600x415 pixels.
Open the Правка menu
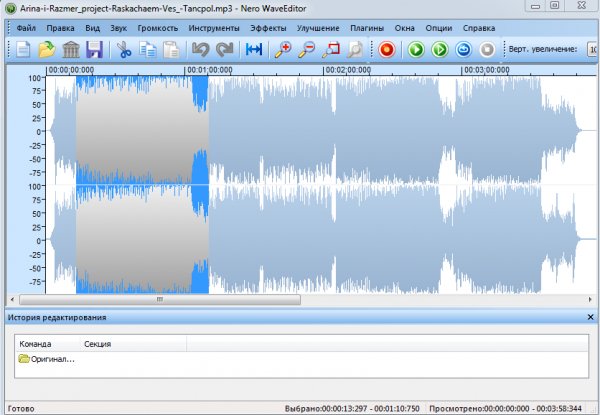pos(60,28)
